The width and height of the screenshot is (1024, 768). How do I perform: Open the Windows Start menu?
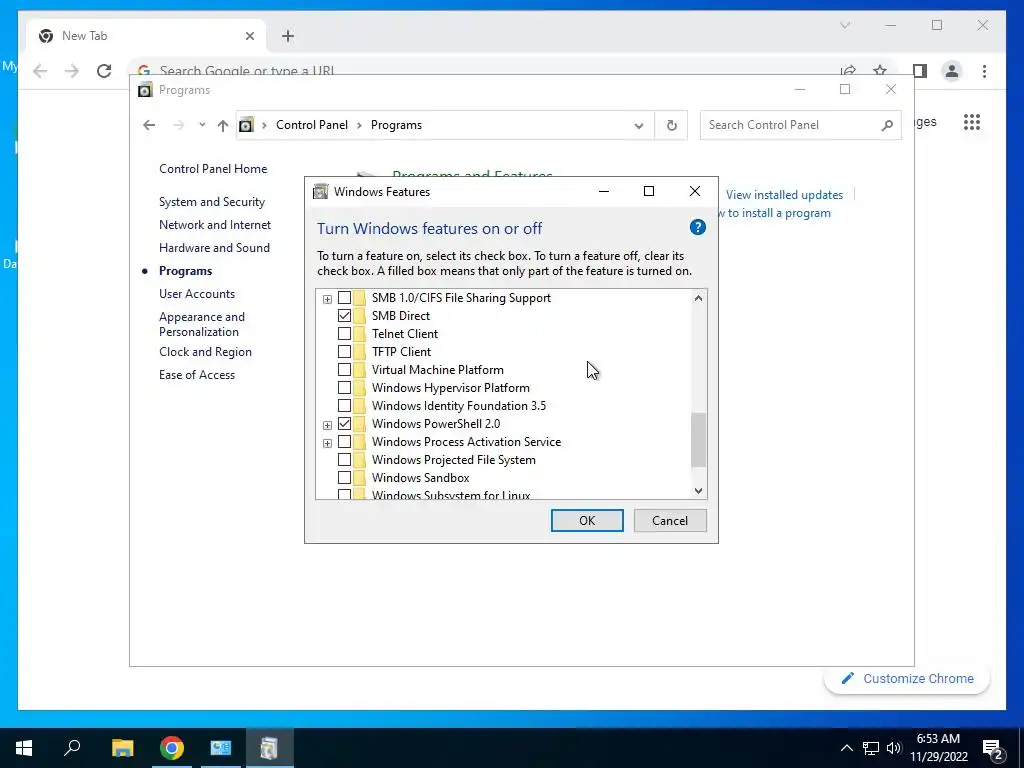tap(24, 748)
